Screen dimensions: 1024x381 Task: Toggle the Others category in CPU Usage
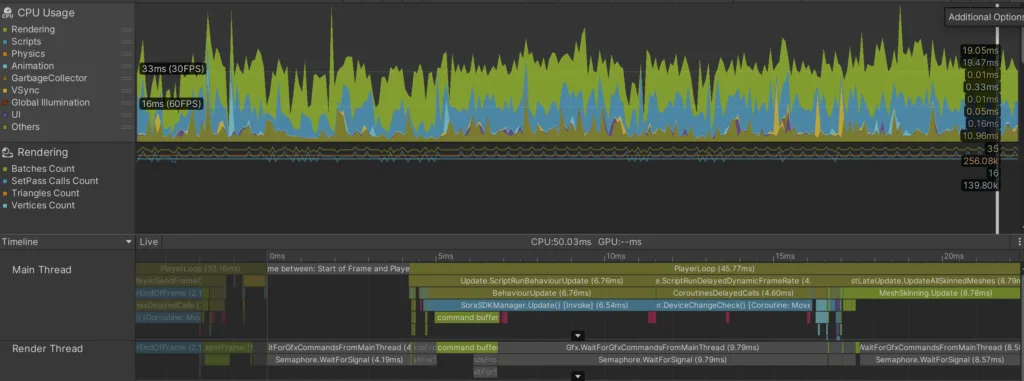5,127
